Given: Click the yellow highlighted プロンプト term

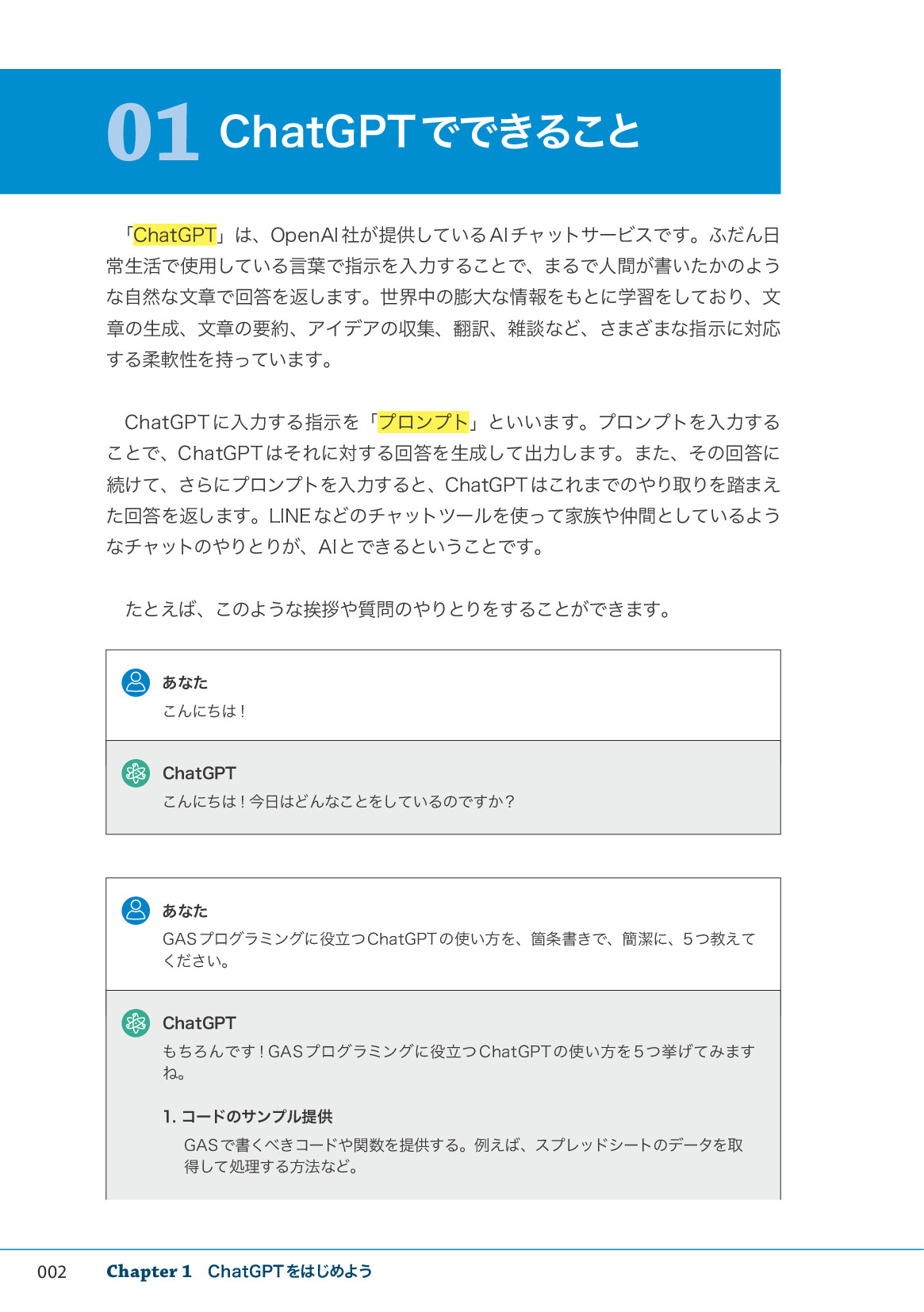Looking at the screenshot, I should tap(423, 422).
